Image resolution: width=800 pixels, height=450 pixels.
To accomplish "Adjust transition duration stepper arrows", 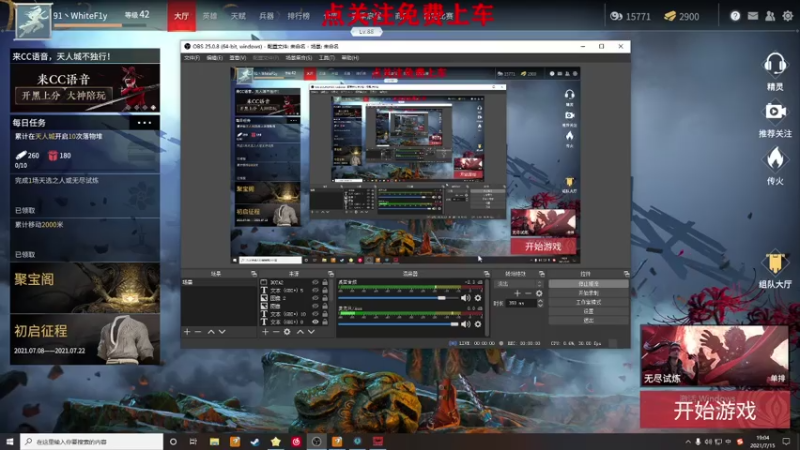I will [x=540, y=303].
